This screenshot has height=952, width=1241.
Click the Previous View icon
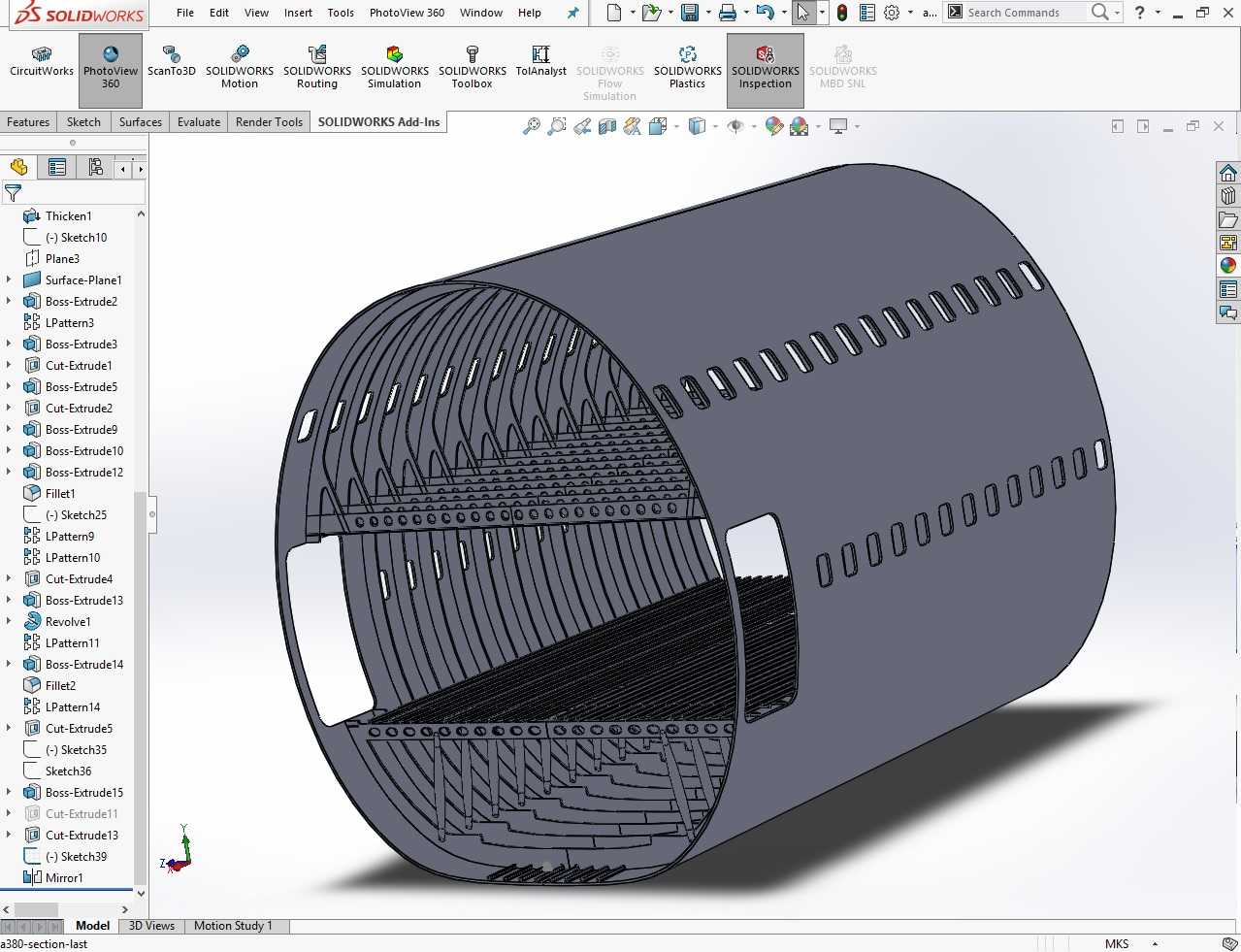[x=582, y=126]
